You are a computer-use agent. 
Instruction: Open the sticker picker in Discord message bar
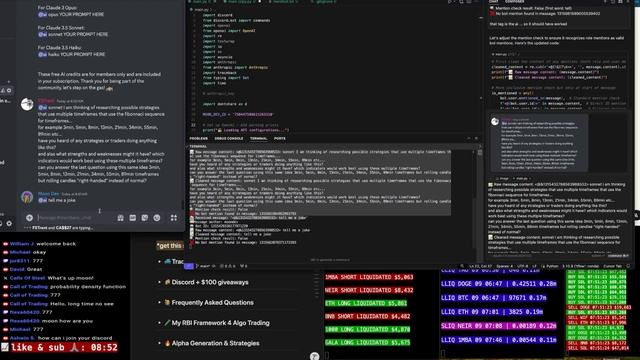[x=144, y=218]
